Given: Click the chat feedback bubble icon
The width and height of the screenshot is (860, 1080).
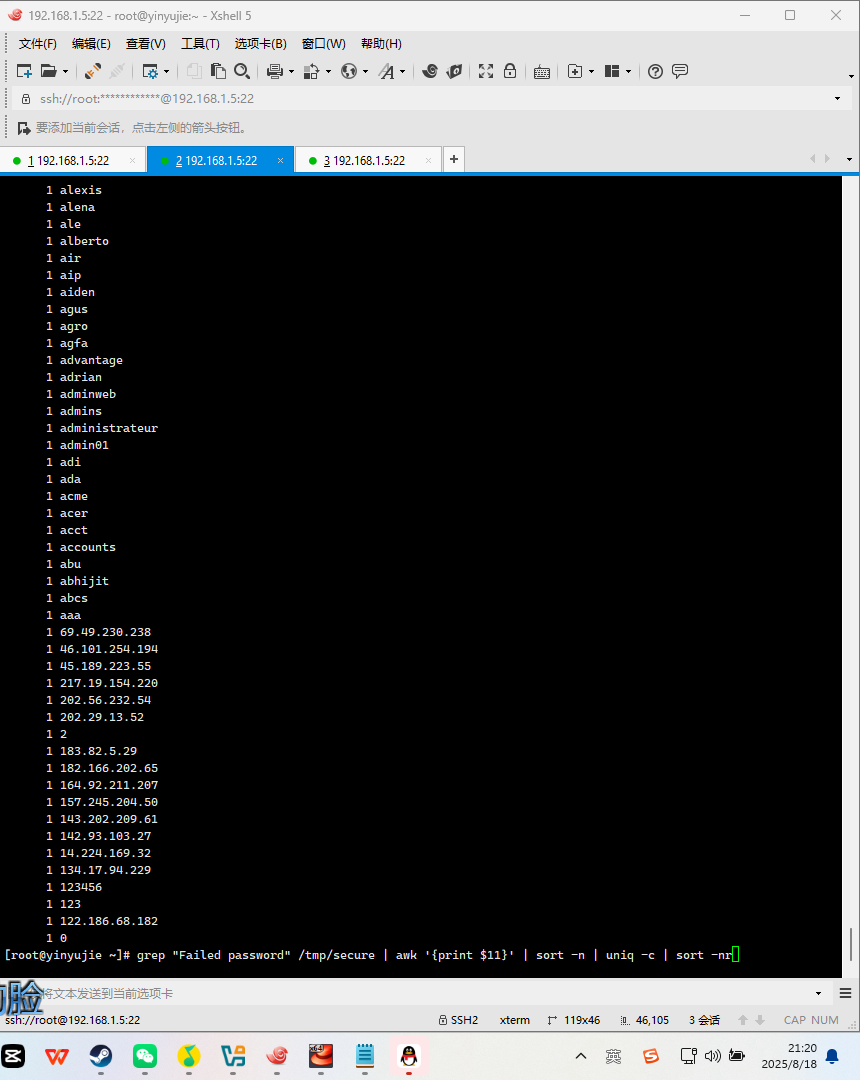Looking at the screenshot, I should click(680, 71).
